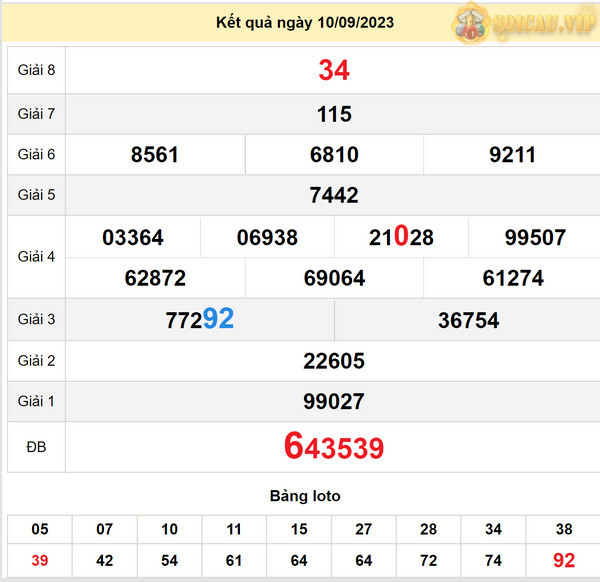Image resolution: width=600 pixels, height=582 pixels.
Task: Select loto cell 27
Action: pos(364,529)
